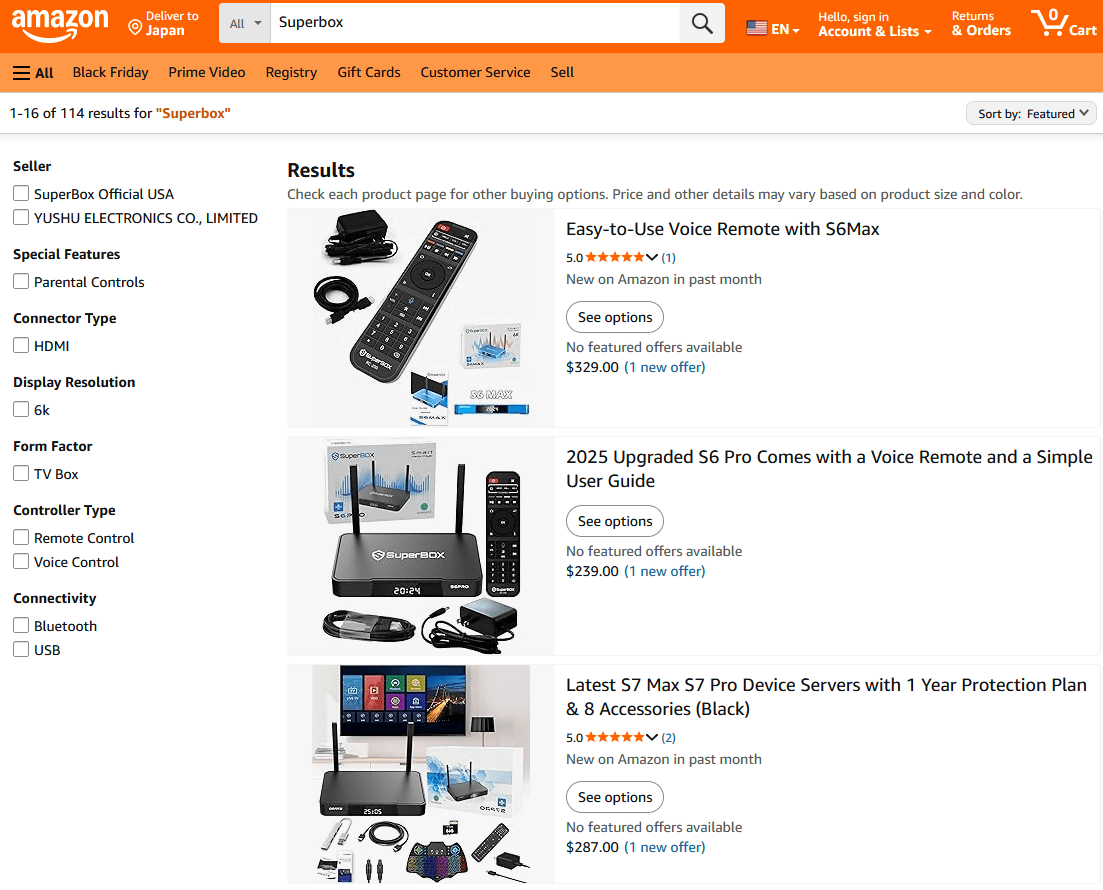This screenshot has width=1103, height=890.
Task: Expand the search category All dropdown
Action: (x=245, y=23)
